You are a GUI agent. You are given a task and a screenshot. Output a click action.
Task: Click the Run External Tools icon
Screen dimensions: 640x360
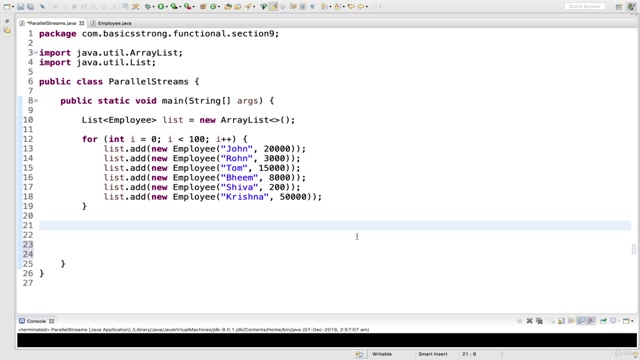(x=187, y=7)
